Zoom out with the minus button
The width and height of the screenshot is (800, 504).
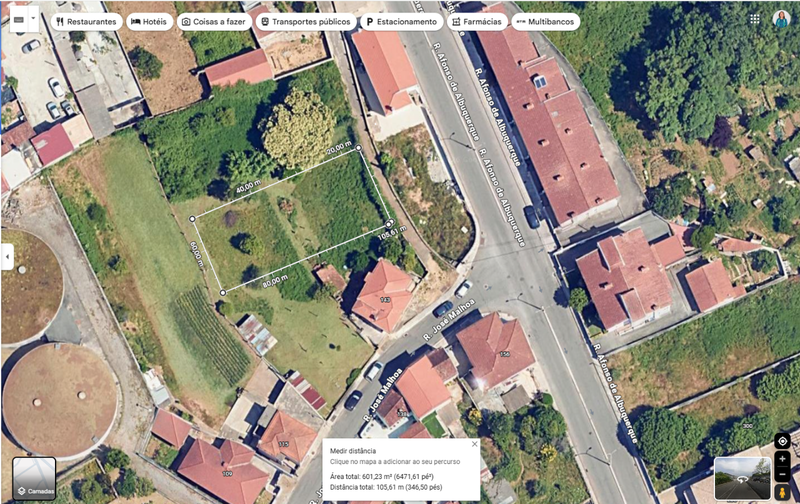782,474
